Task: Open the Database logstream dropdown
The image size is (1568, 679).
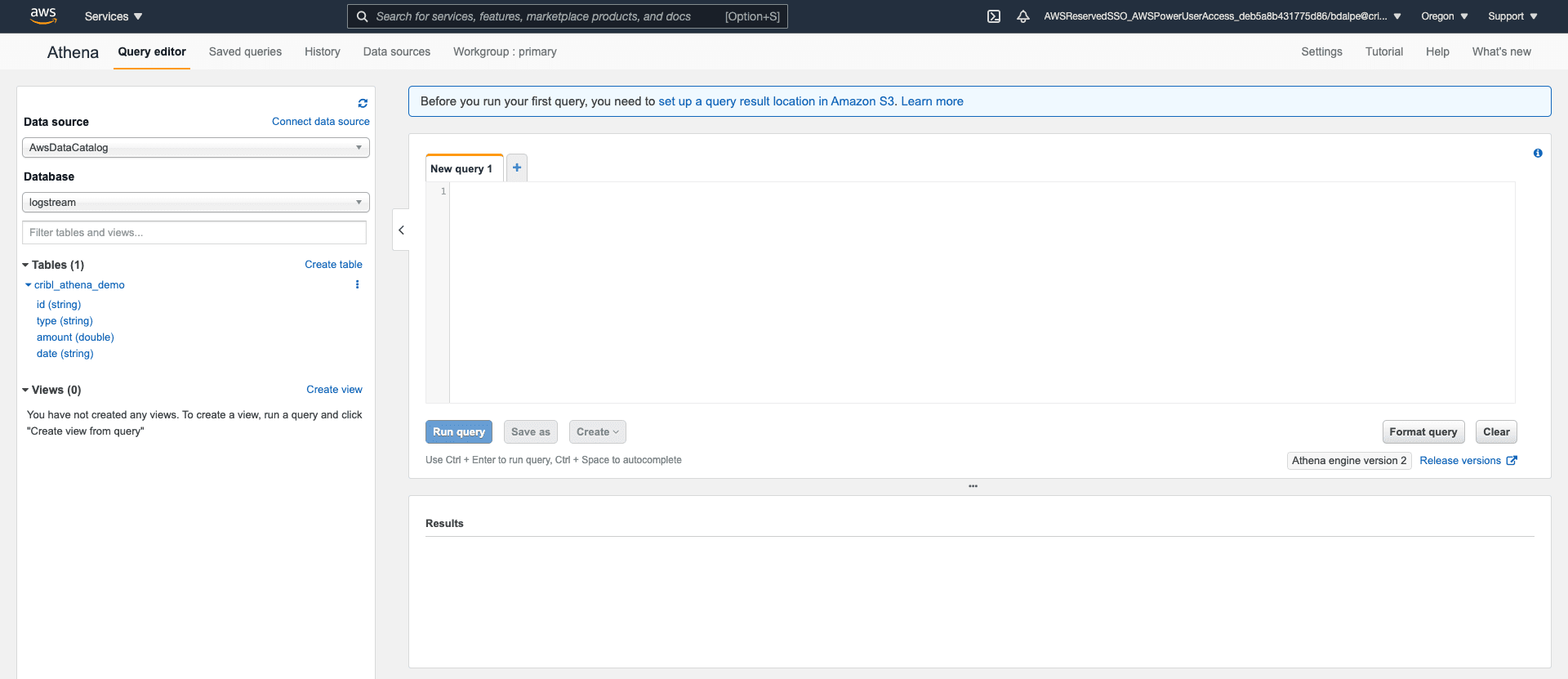Action: [x=196, y=203]
